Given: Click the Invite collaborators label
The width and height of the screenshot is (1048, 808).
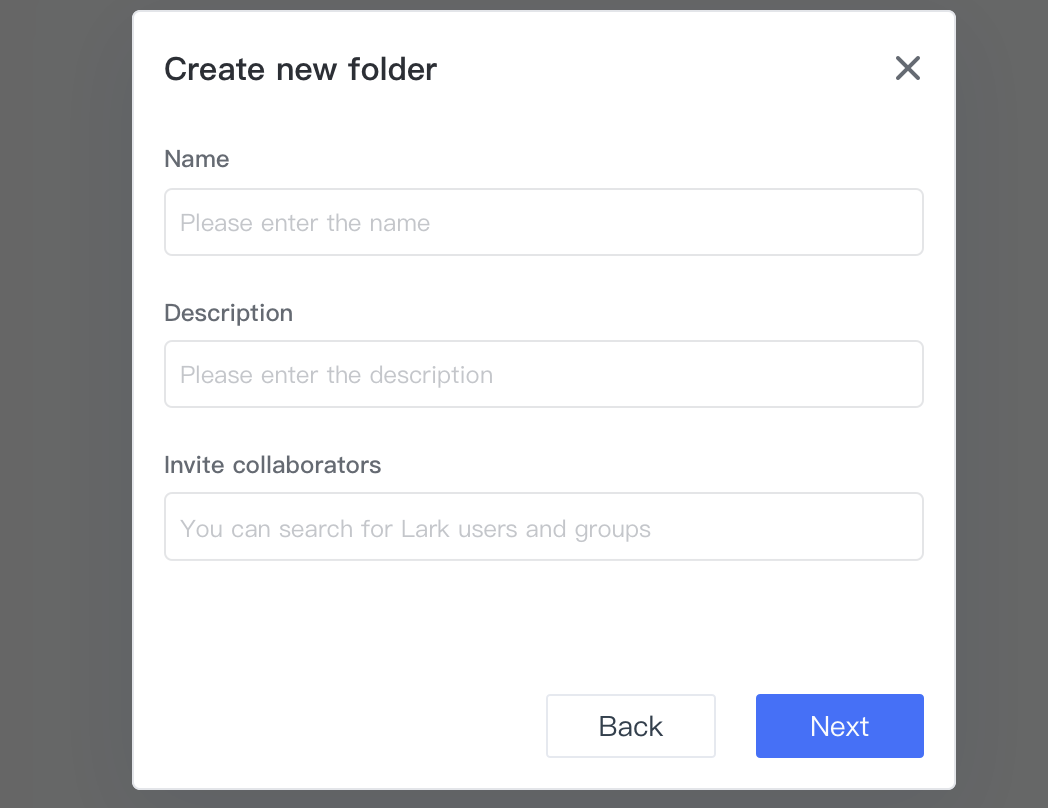Looking at the screenshot, I should [x=273, y=465].
